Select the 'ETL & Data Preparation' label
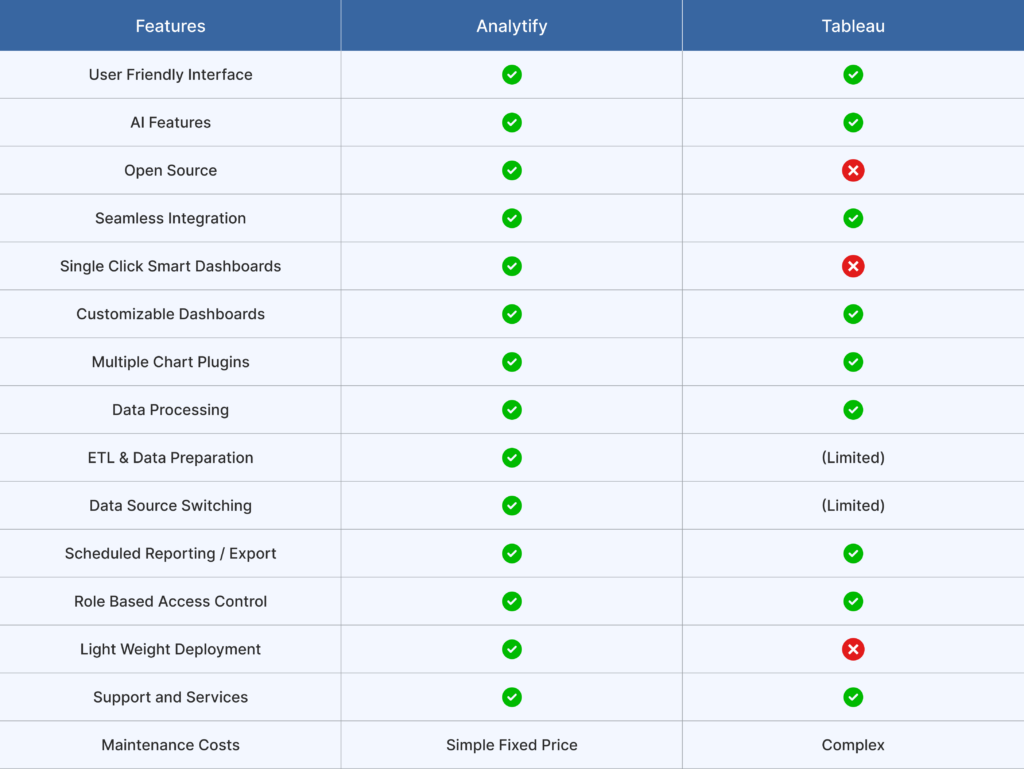The image size is (1024, 769). click(170, 458)
